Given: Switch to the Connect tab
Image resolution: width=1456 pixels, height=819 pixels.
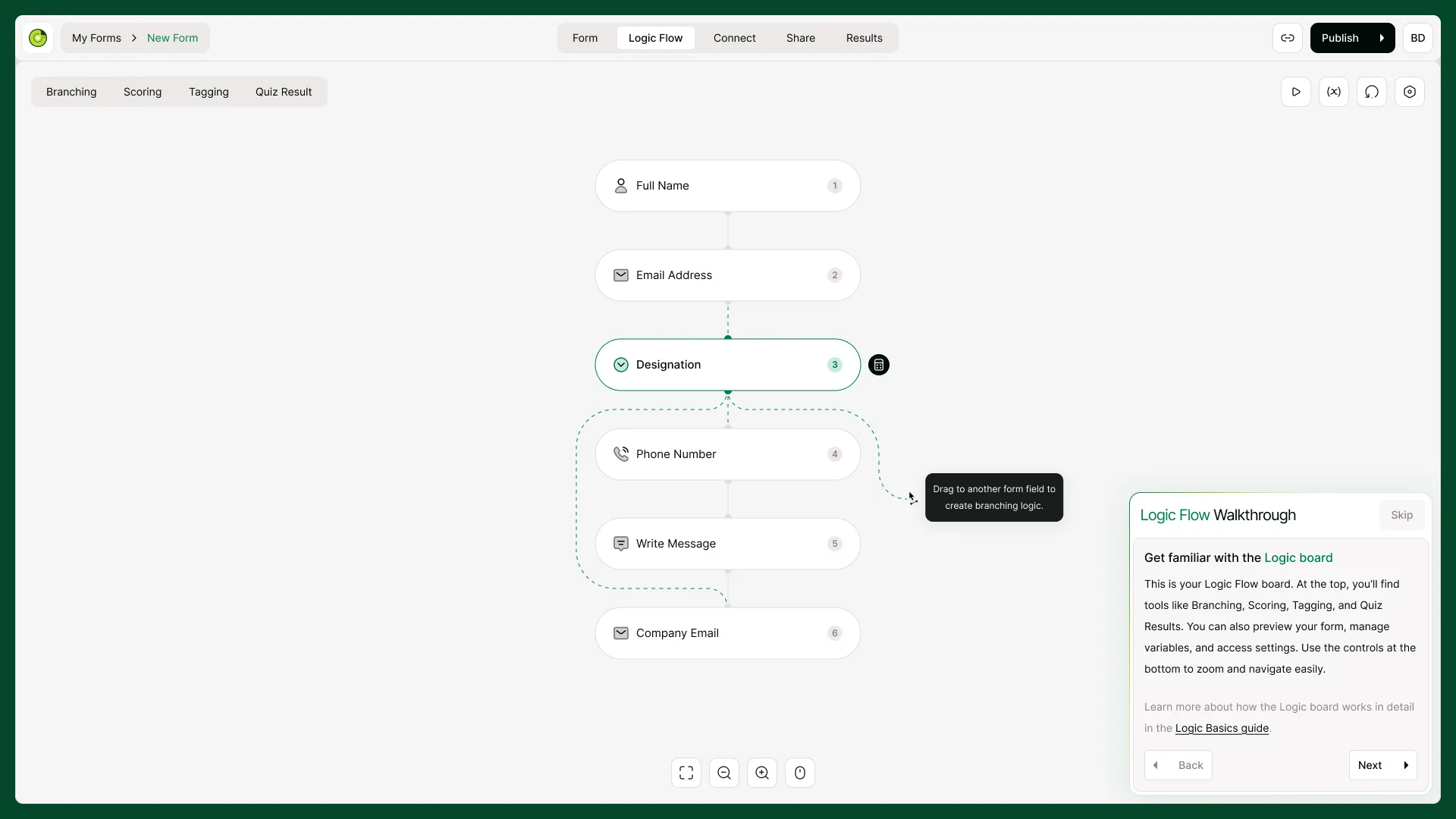Looking at the screenshot, I should [734, 38].
